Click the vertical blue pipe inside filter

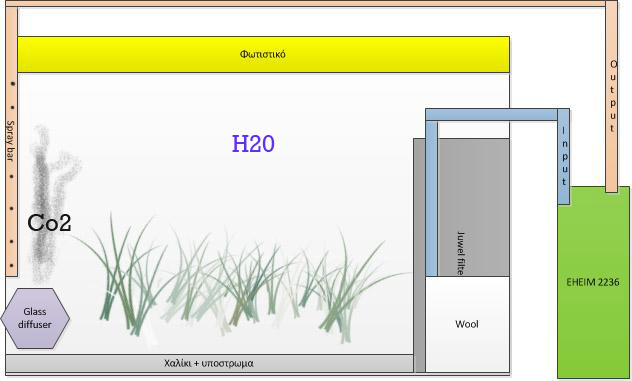coord(432,198)
